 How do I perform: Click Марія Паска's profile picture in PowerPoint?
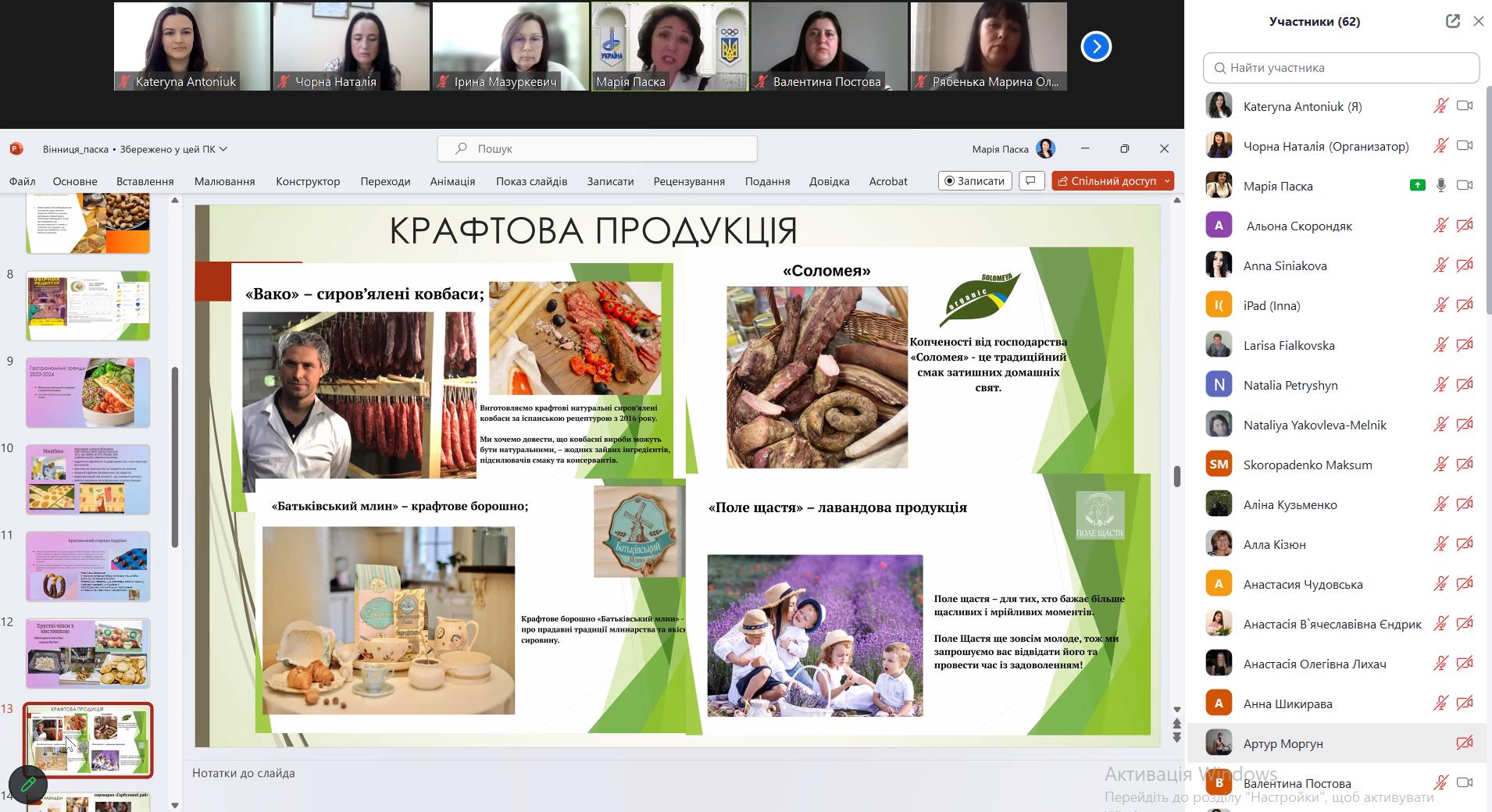1045,148
